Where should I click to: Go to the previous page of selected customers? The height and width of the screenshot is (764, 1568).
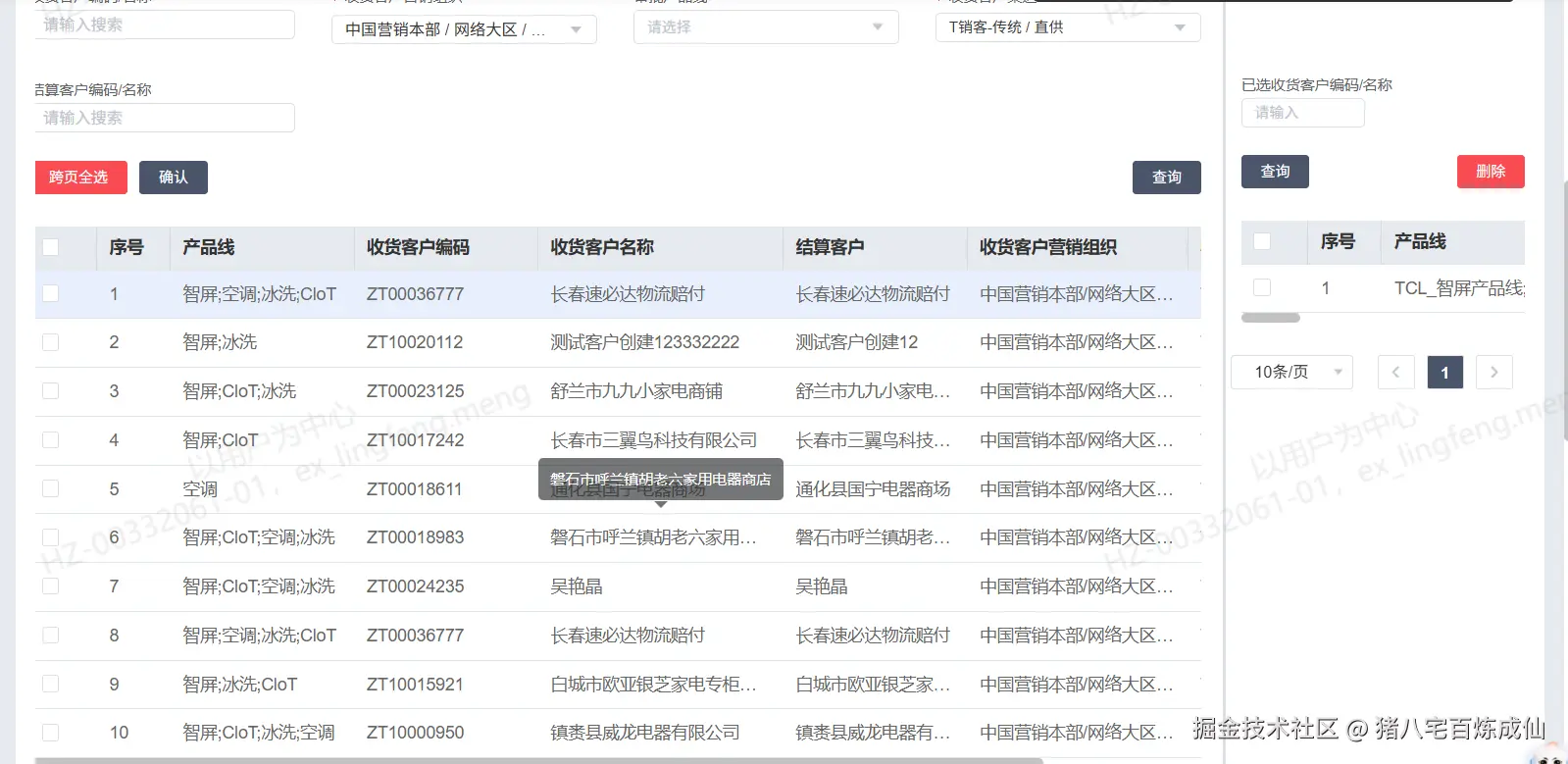(1395, 372)
